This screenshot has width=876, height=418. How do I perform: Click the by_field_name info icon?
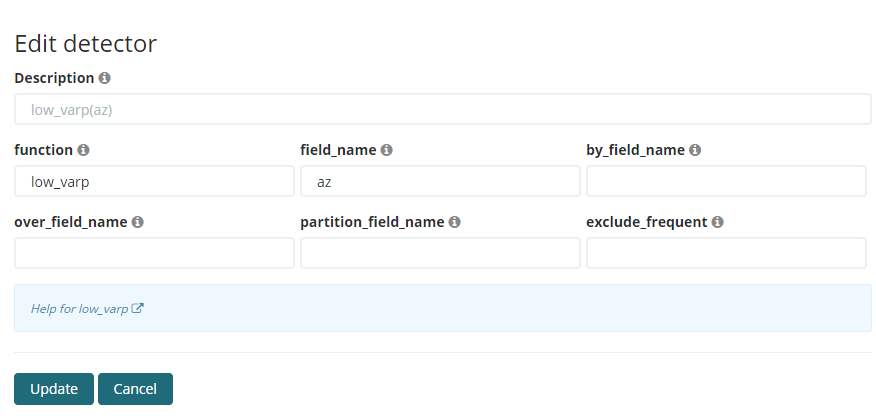pos(695,150)
